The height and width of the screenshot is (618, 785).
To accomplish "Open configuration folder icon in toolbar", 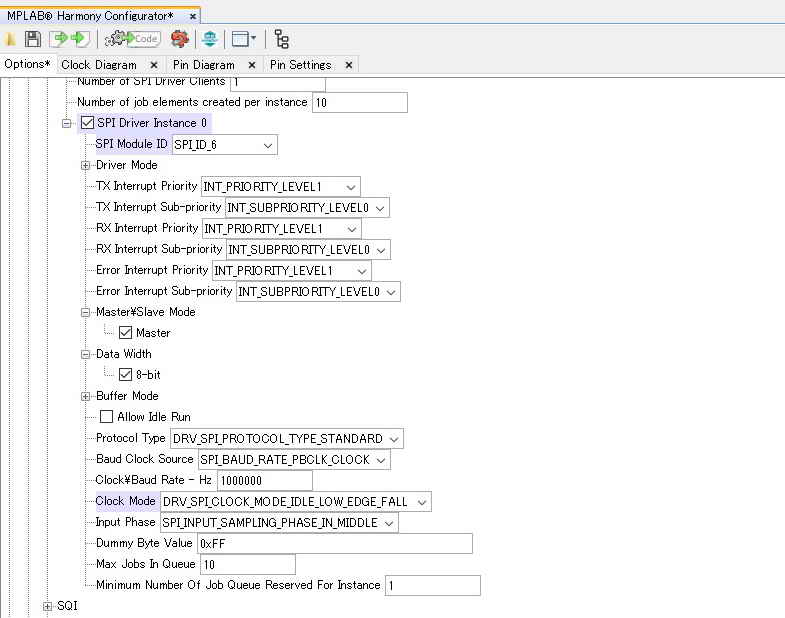I will (10, 39).
